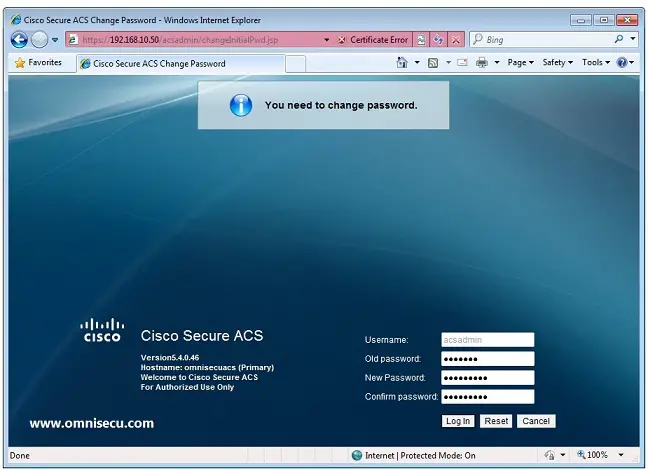Click the Certificate Error warning
This screenshot has width=648, height=469.
pos(373,40)
